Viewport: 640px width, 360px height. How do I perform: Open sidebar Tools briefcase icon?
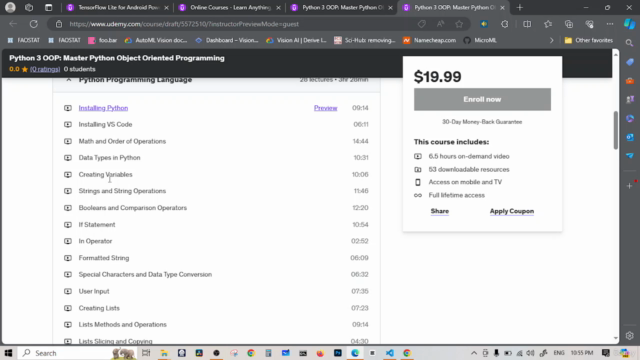coord(630,81)
